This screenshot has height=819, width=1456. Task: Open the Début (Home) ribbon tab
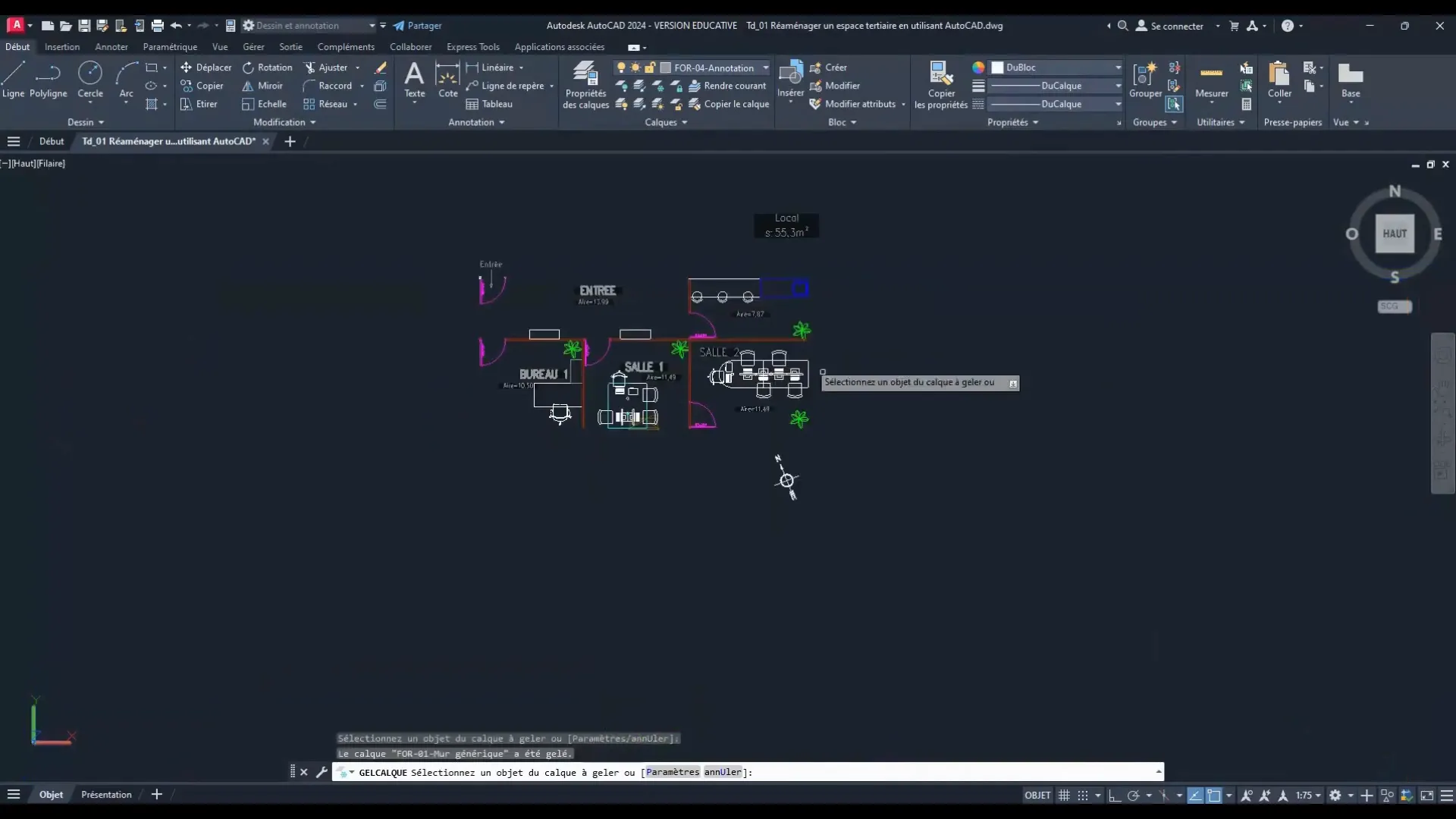click(x=17, y=47)
